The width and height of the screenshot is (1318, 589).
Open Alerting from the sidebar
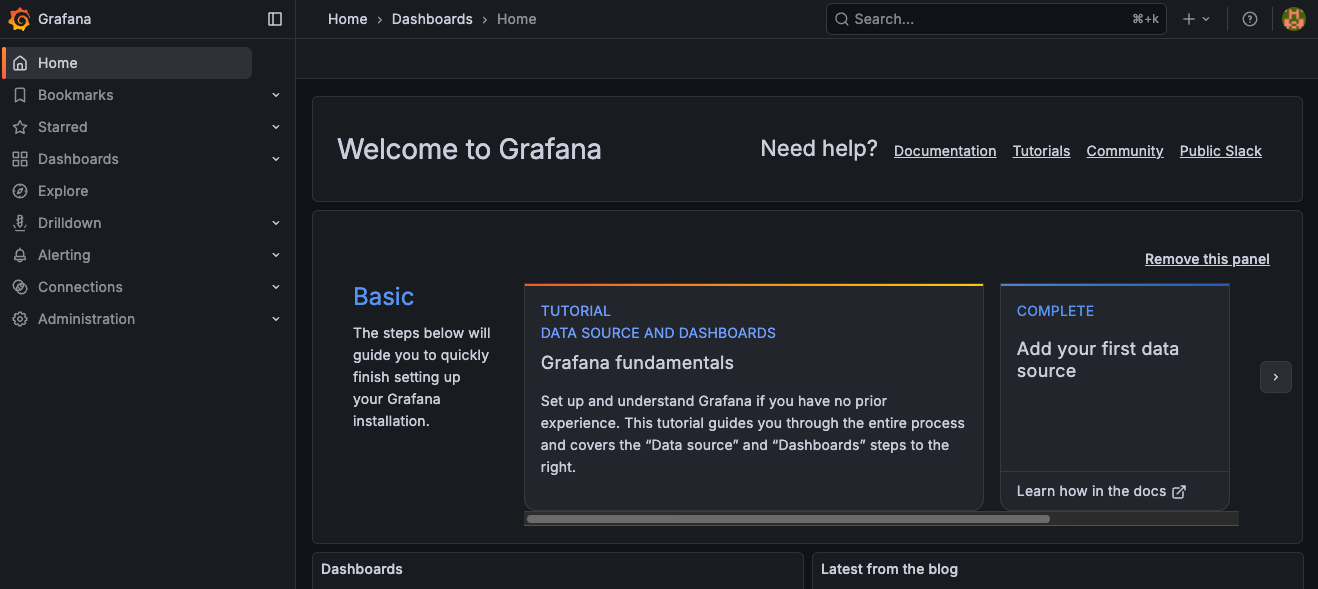pos(62,254)
